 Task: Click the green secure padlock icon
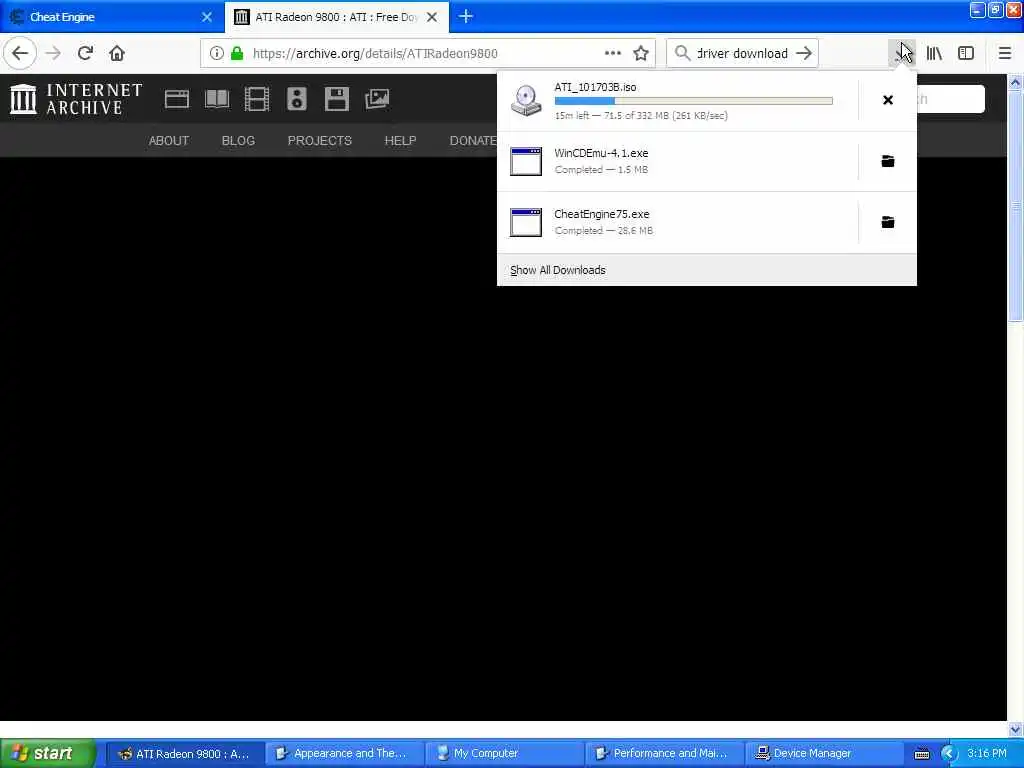pyautogui.click(x=237, y=53)
